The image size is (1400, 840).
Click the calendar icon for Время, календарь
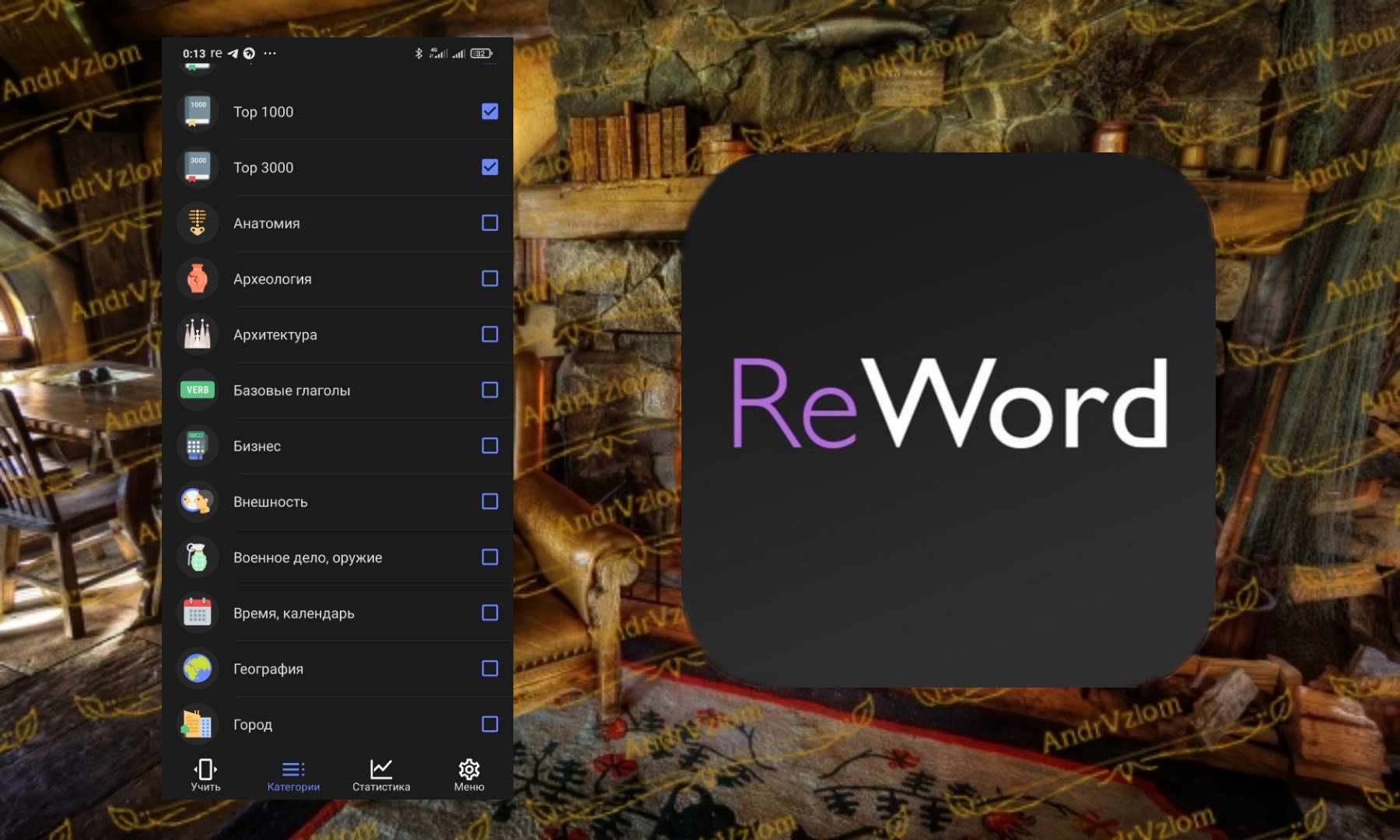pos(198,613)
